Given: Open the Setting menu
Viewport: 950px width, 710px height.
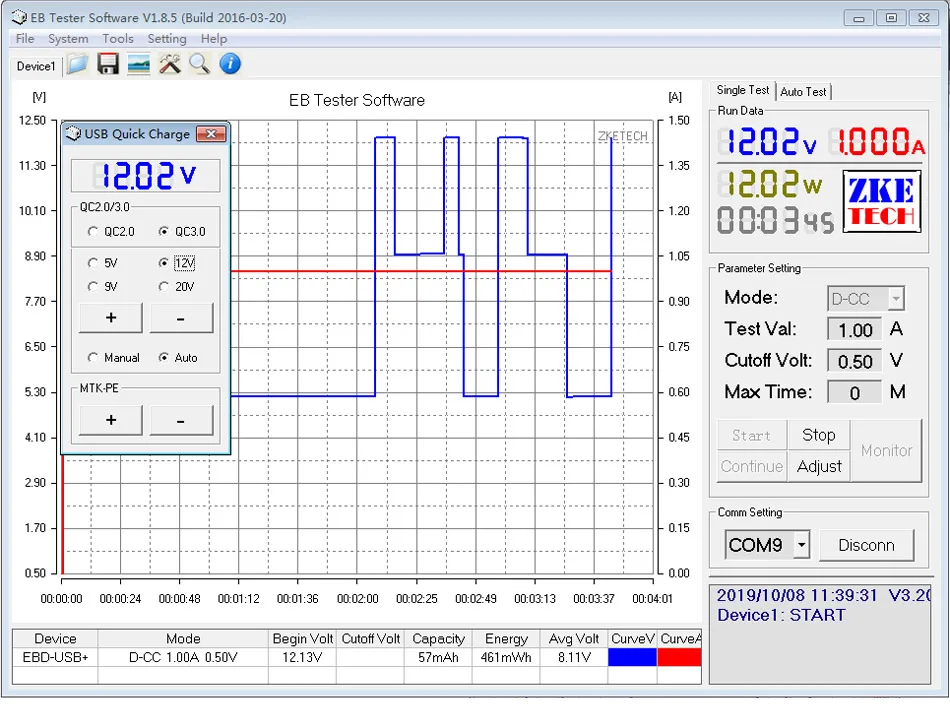Looking at the screenshot, I should tap(167, 39).
